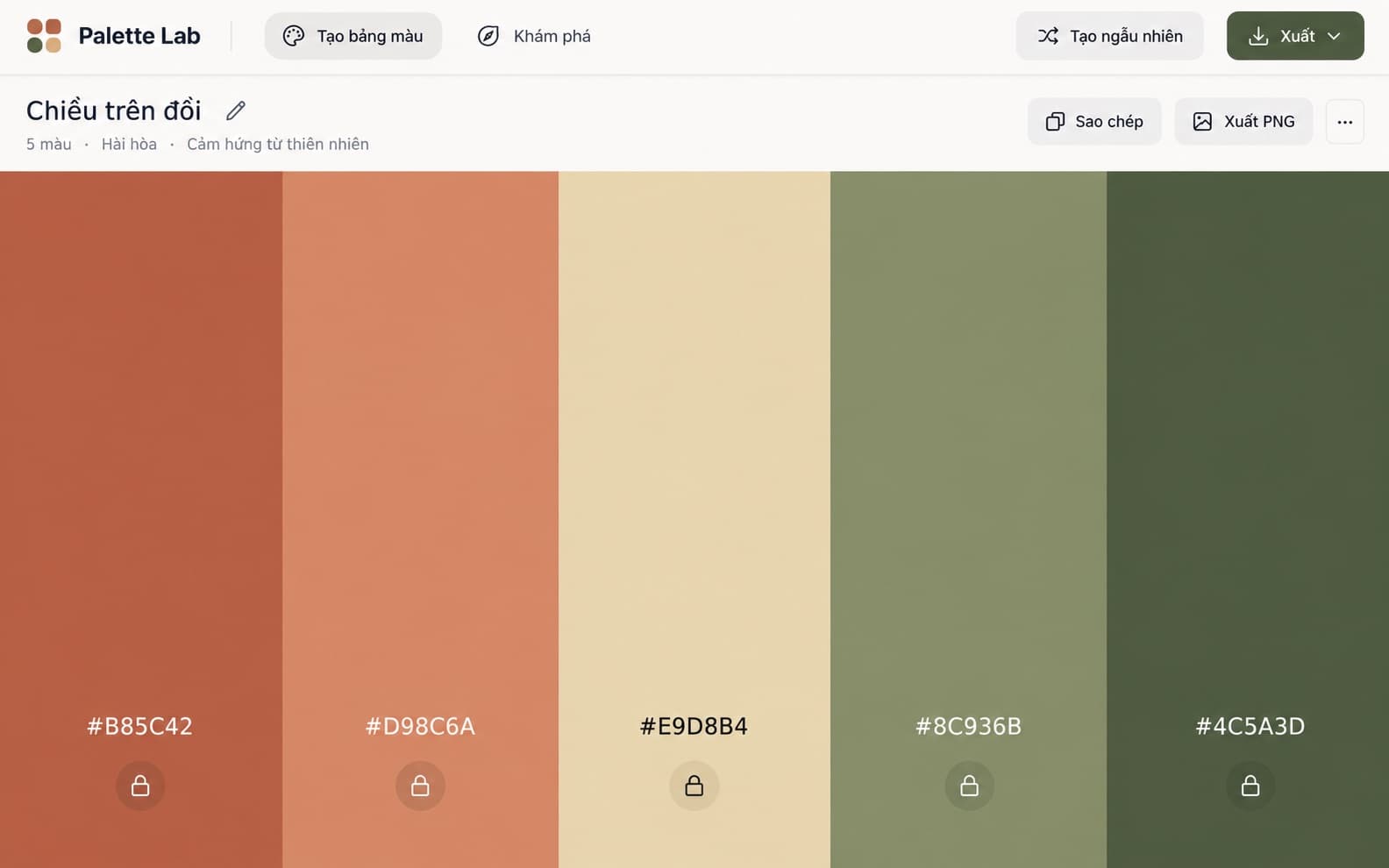Click the image icon in Xuất PNG

pyautogui.click(x=1202, y=122)
